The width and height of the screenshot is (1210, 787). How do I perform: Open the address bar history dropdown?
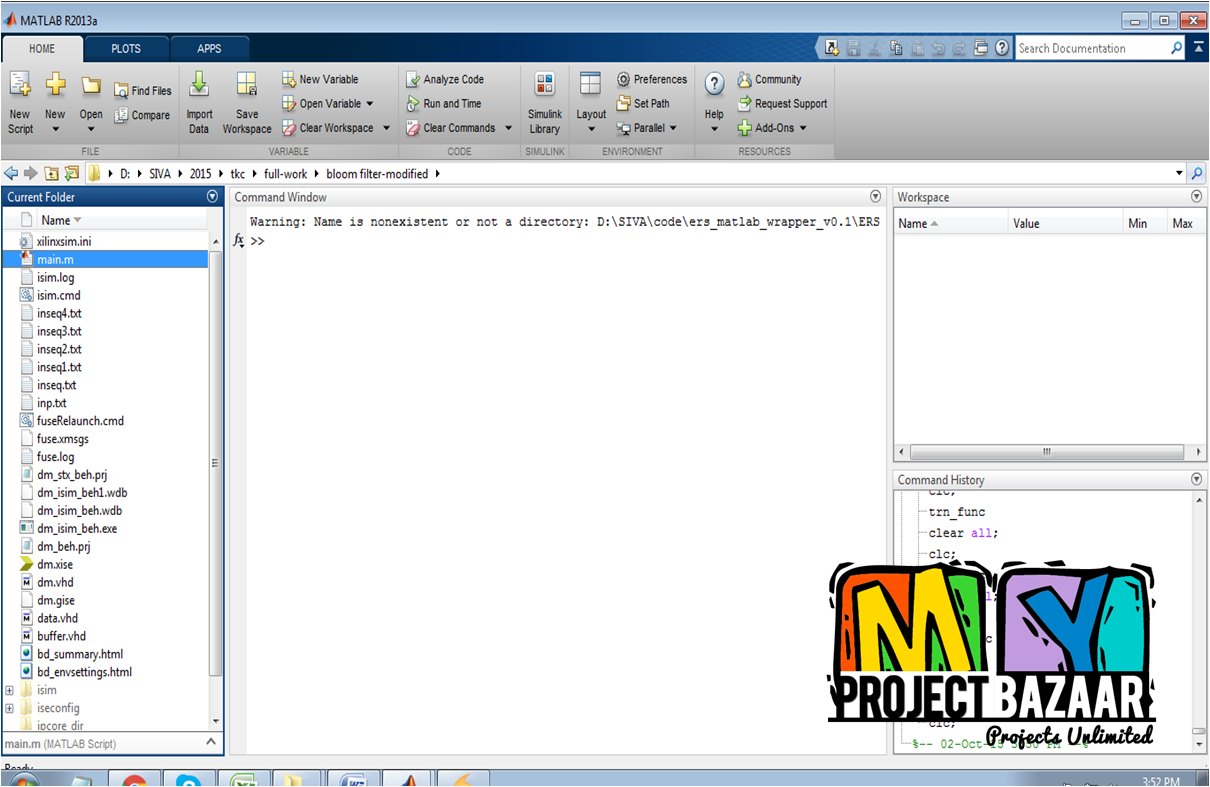[x=1179, y=174]
